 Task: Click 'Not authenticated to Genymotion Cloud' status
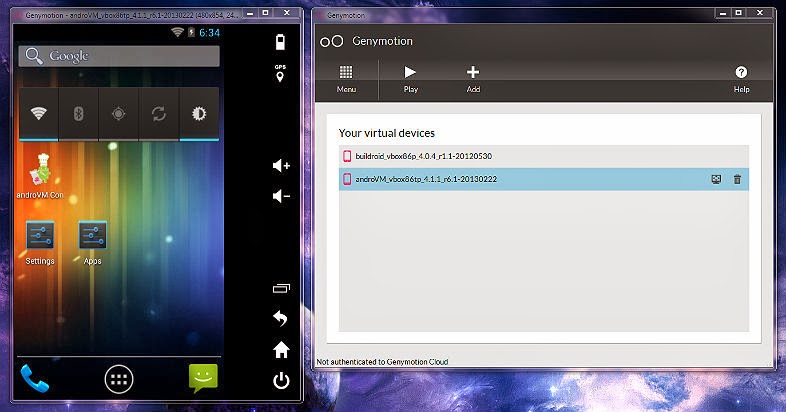click(382, 362)
